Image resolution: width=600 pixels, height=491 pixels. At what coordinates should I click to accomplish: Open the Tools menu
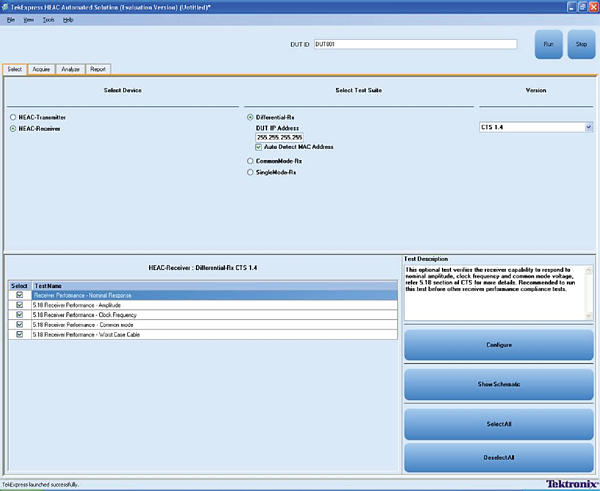(48, 19)
